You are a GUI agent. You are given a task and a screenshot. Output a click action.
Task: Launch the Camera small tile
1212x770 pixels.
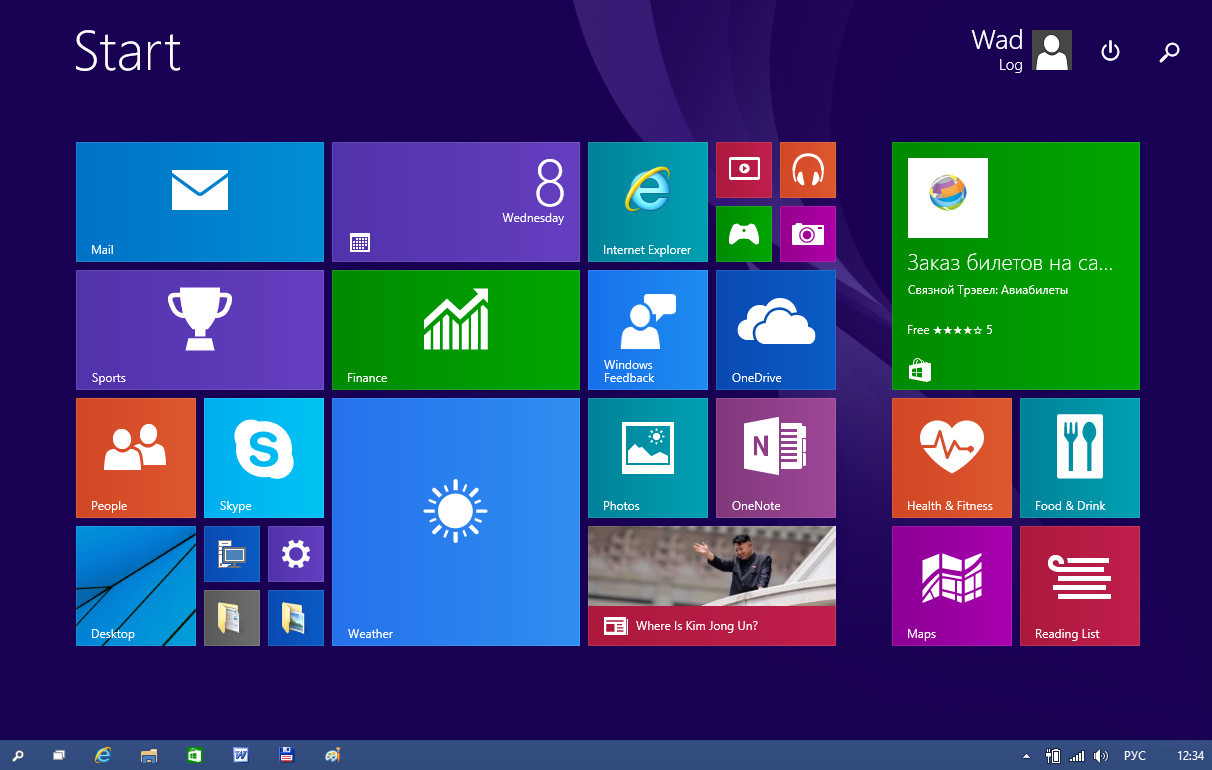click(807, 233)
